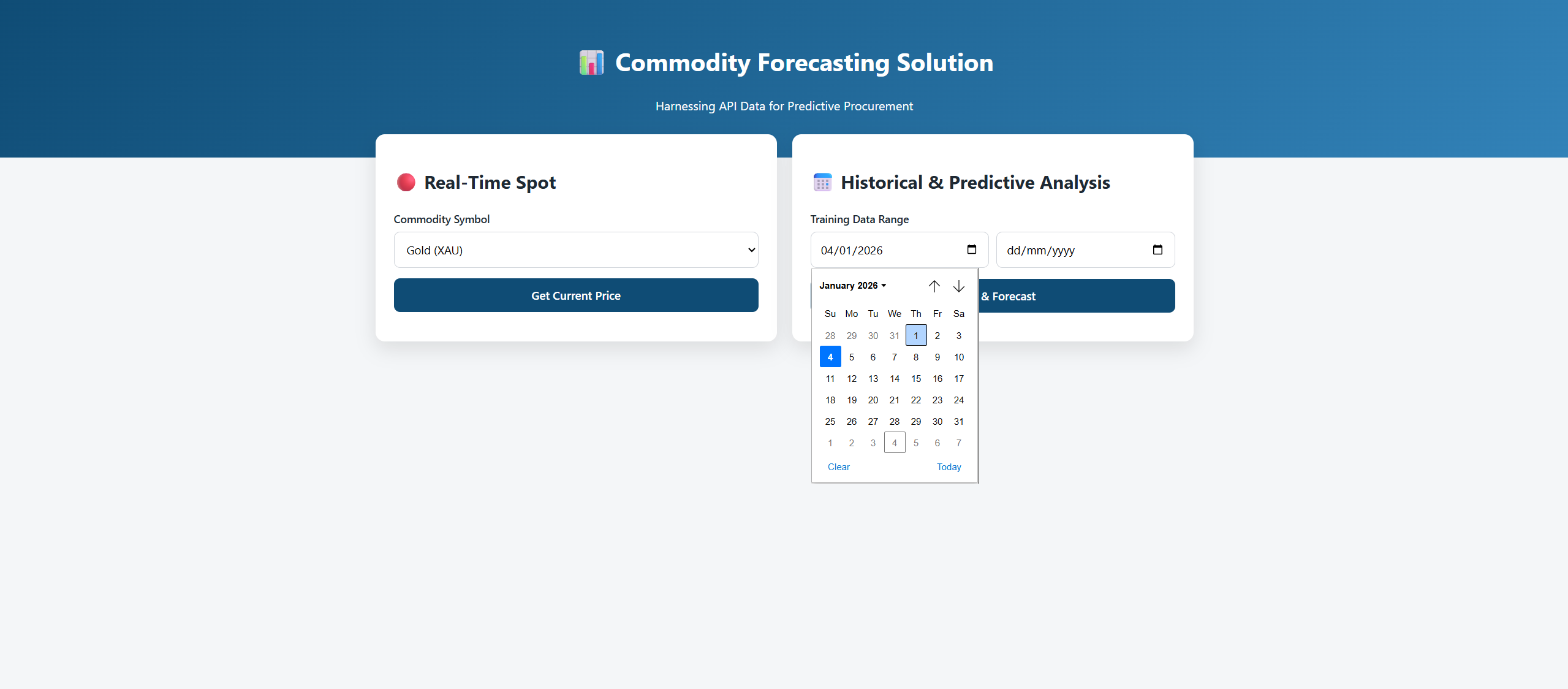Expand the Commodity Symbol dropdown
The height and width of the screenshot is (689, 1568).
(x=575, y=250)
